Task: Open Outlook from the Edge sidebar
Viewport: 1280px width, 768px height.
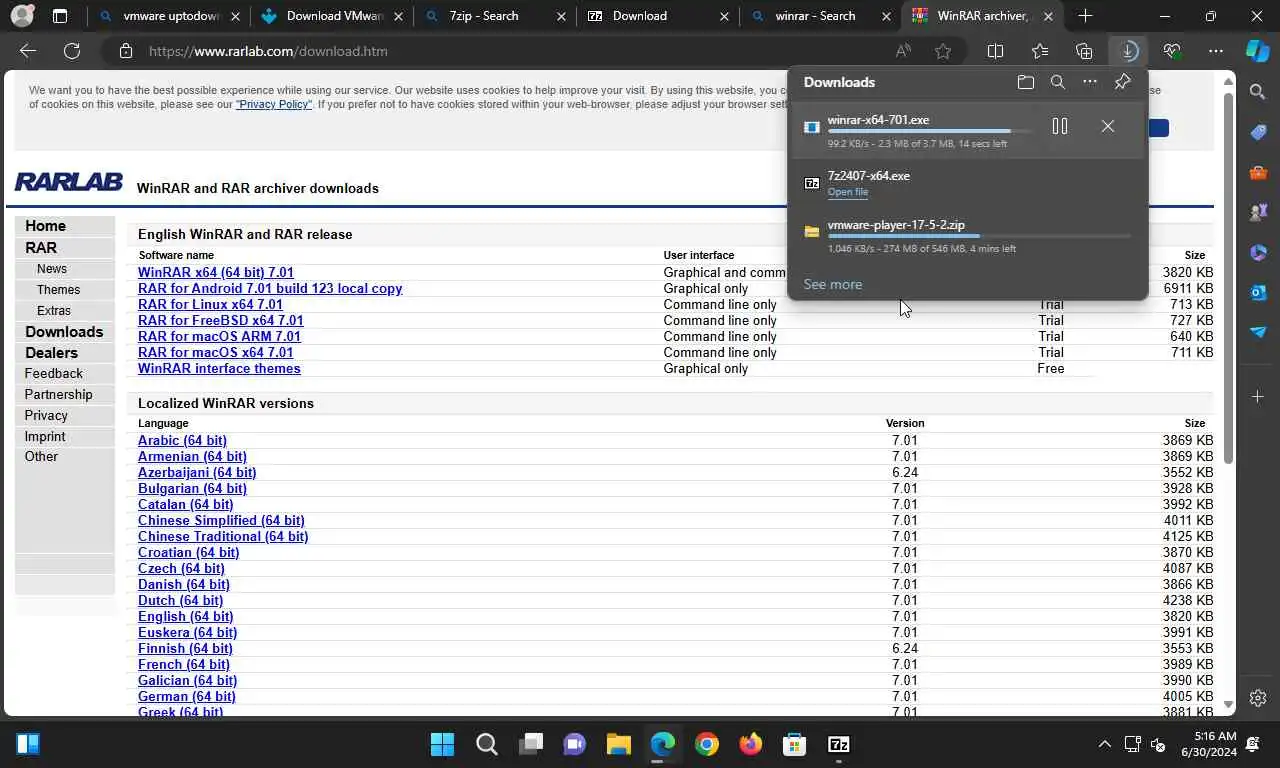Action: pyautogui.click(x=1258, y=293)
